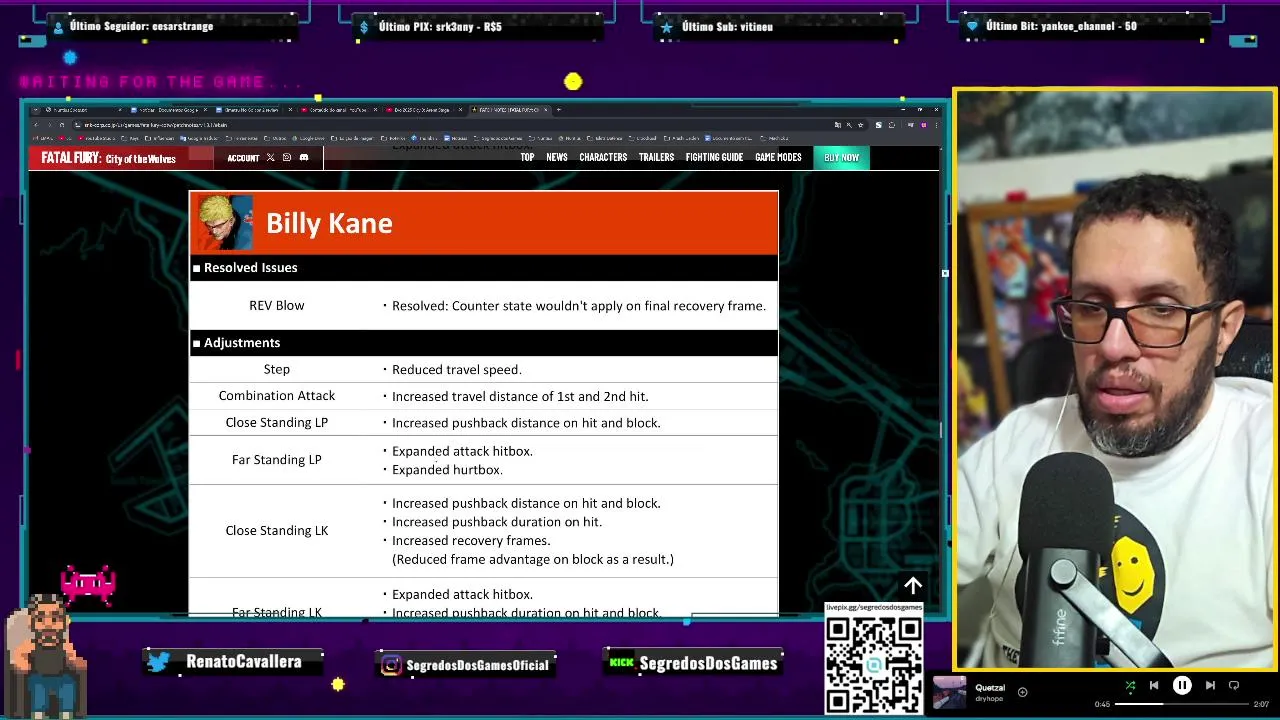Click the BUY NOW button
1280x720 pixels.
click(841, 158)
